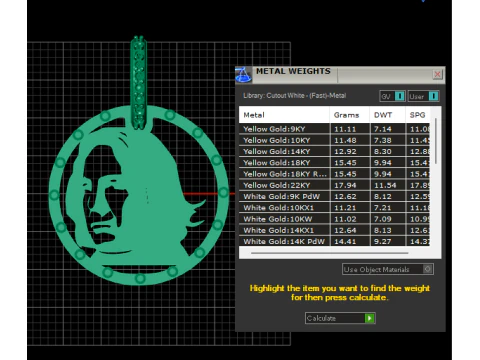Select the White Gold:10KW row
Viewport: 480px width, 360px height.
[334, 219]
